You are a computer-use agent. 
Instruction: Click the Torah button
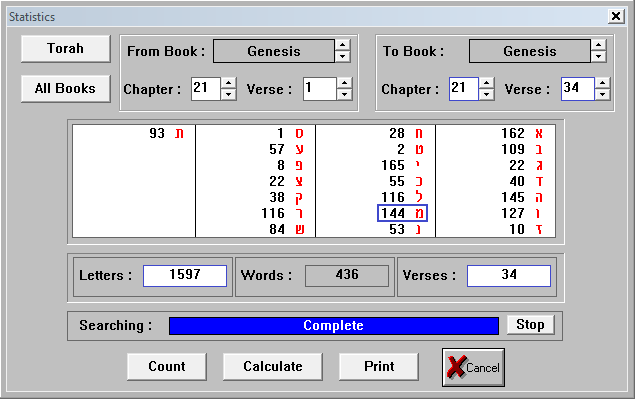[x=66, y=49]
